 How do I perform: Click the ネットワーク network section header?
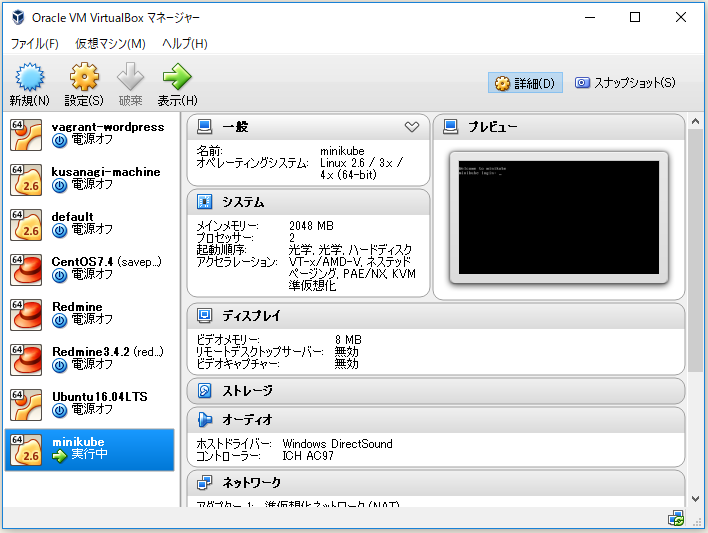coord(436,483)
